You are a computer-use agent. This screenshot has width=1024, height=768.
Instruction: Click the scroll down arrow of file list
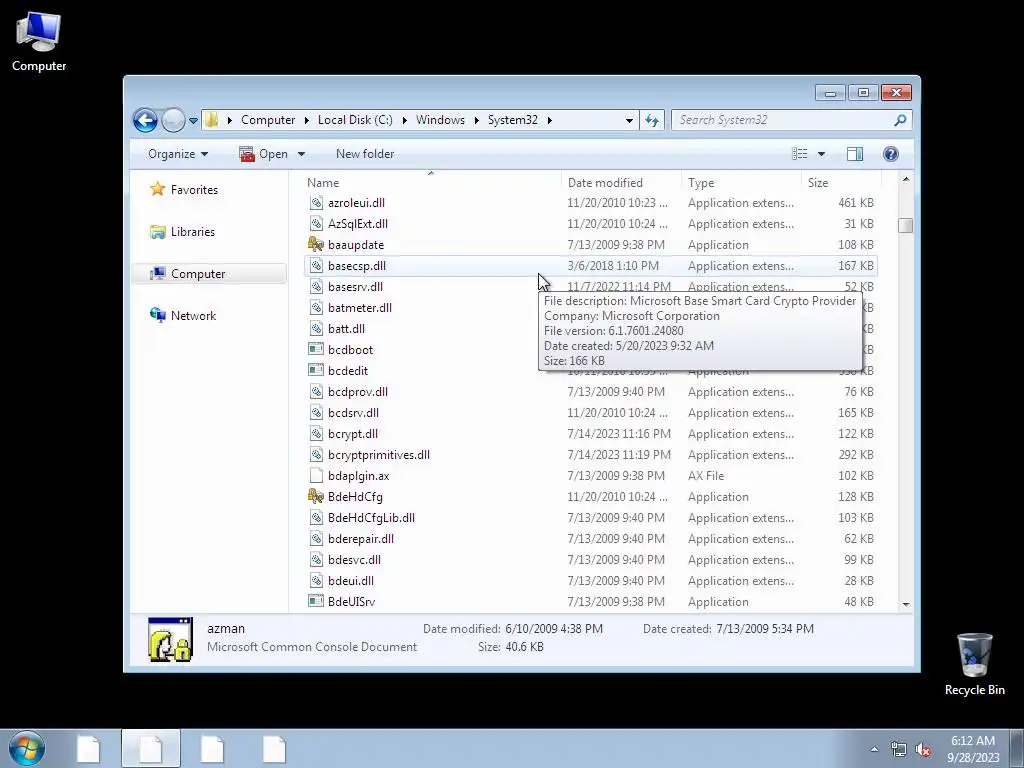tap(906, 605)
